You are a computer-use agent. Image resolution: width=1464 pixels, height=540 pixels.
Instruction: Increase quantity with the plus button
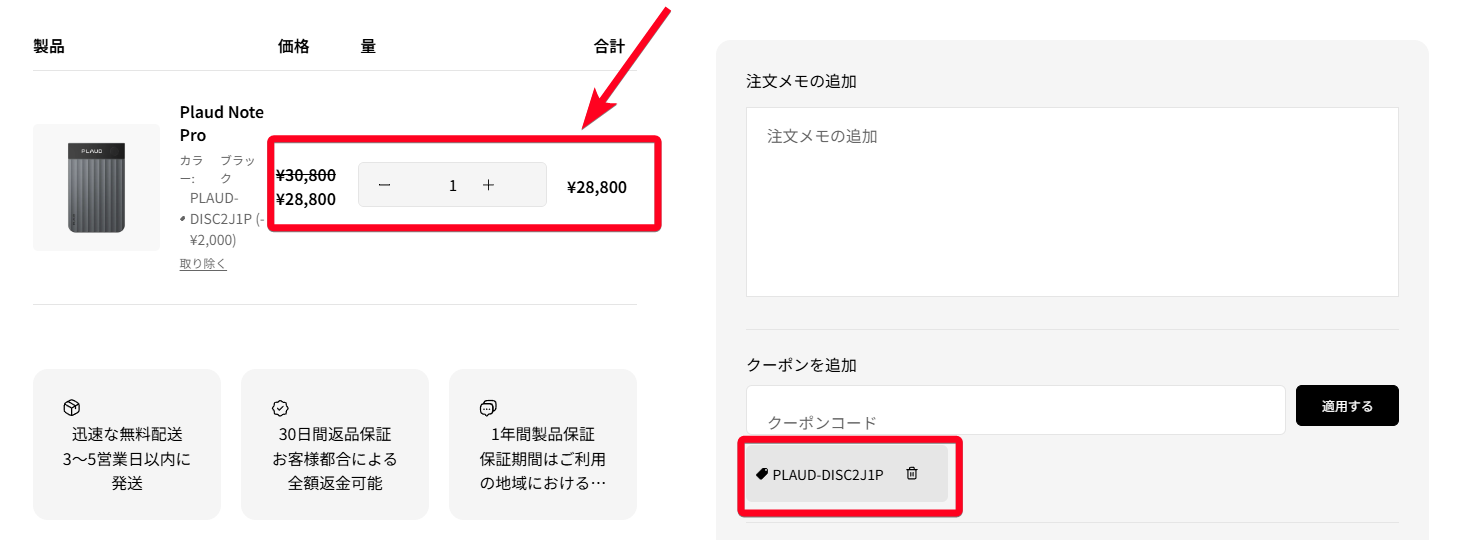tap(488, 186)
